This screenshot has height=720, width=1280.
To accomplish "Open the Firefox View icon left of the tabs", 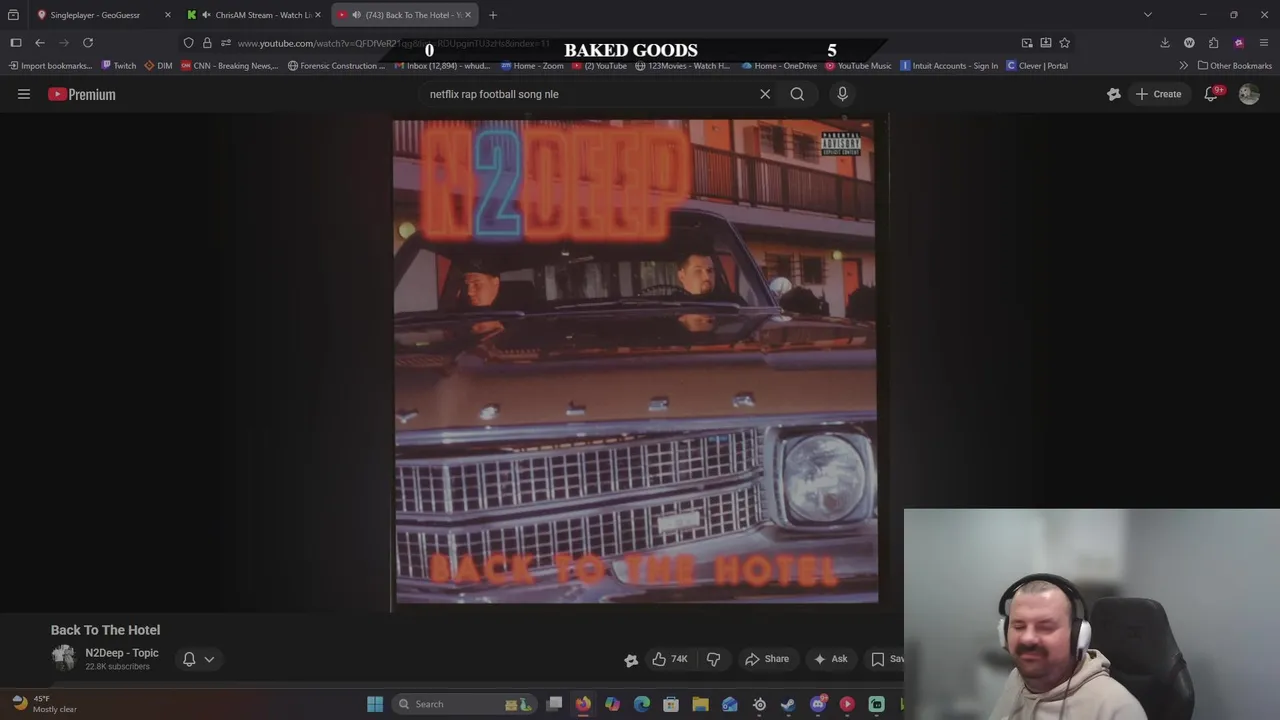I will 13,15.
